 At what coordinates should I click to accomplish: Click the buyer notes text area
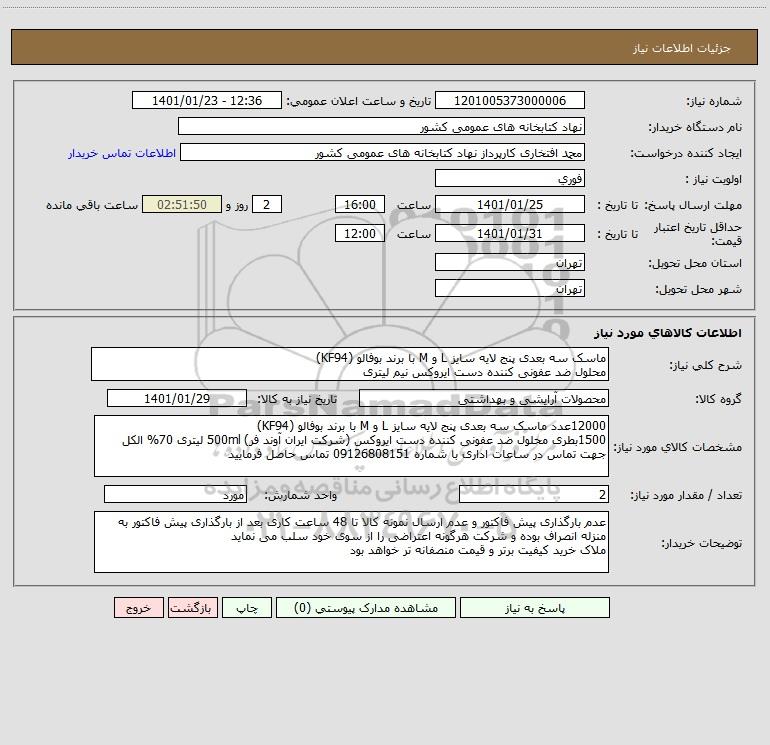point(351,542)
